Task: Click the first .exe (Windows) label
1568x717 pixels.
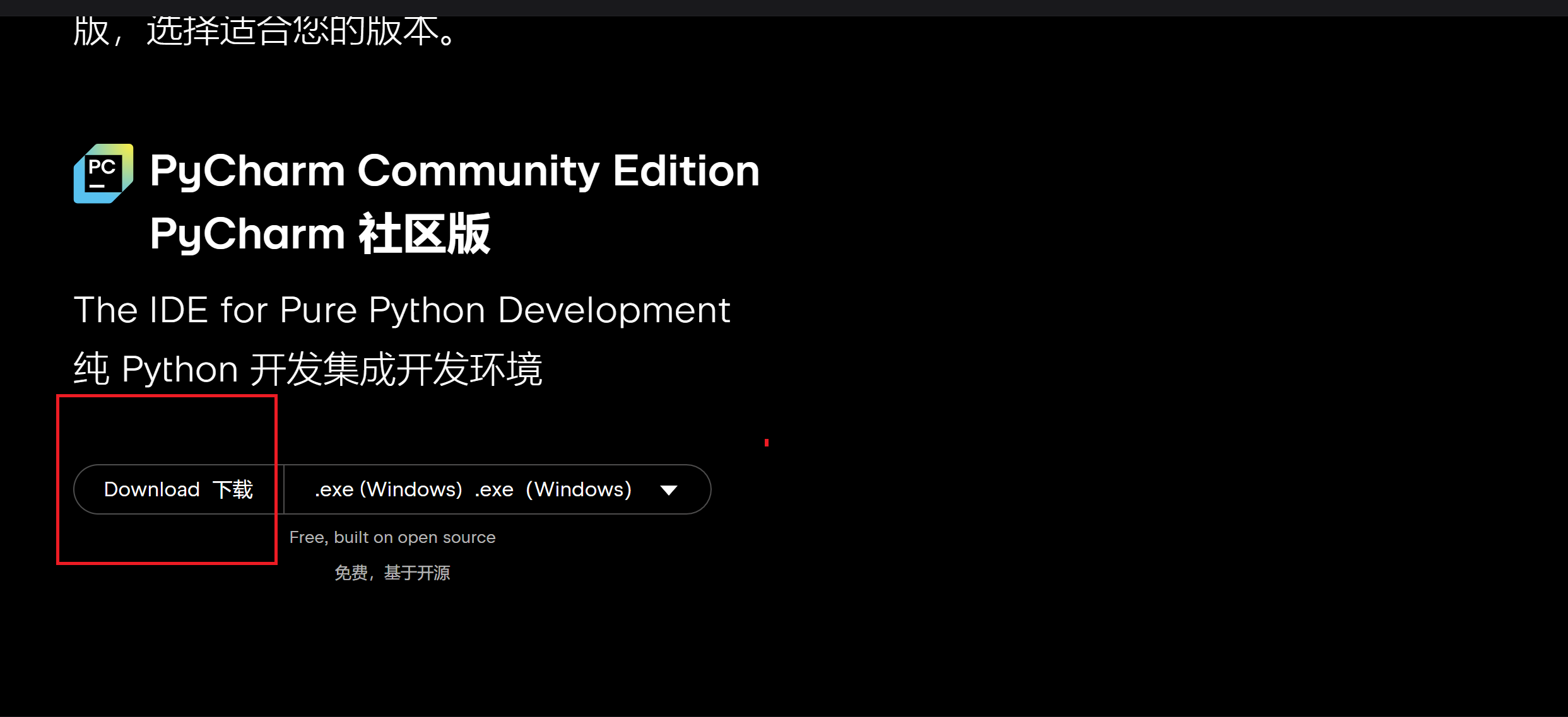Action: [x=389, y=489]
